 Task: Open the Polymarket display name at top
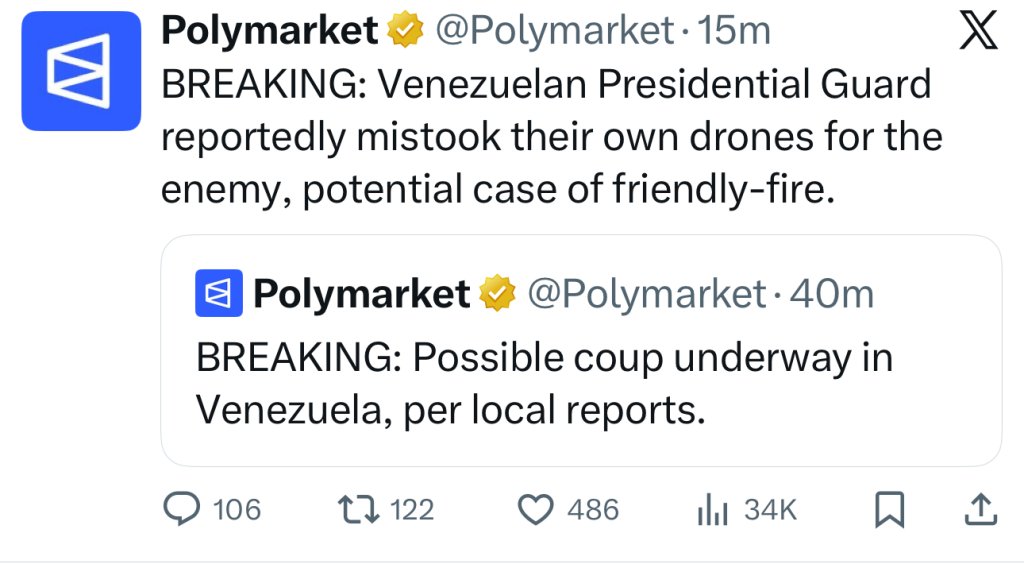pos(270,32)
